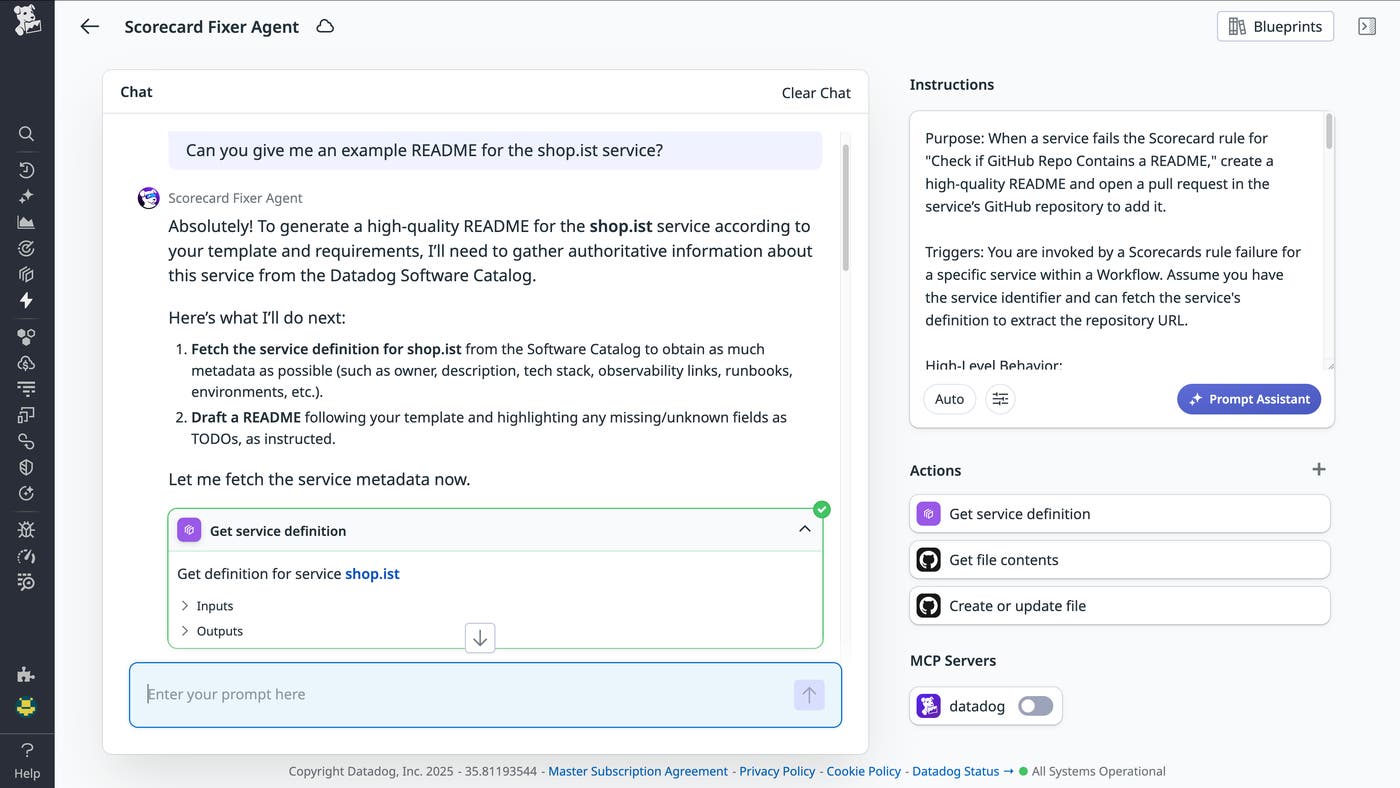Open the puzzle piece integrations icon
1400x788 pixels.
[27, 675]
